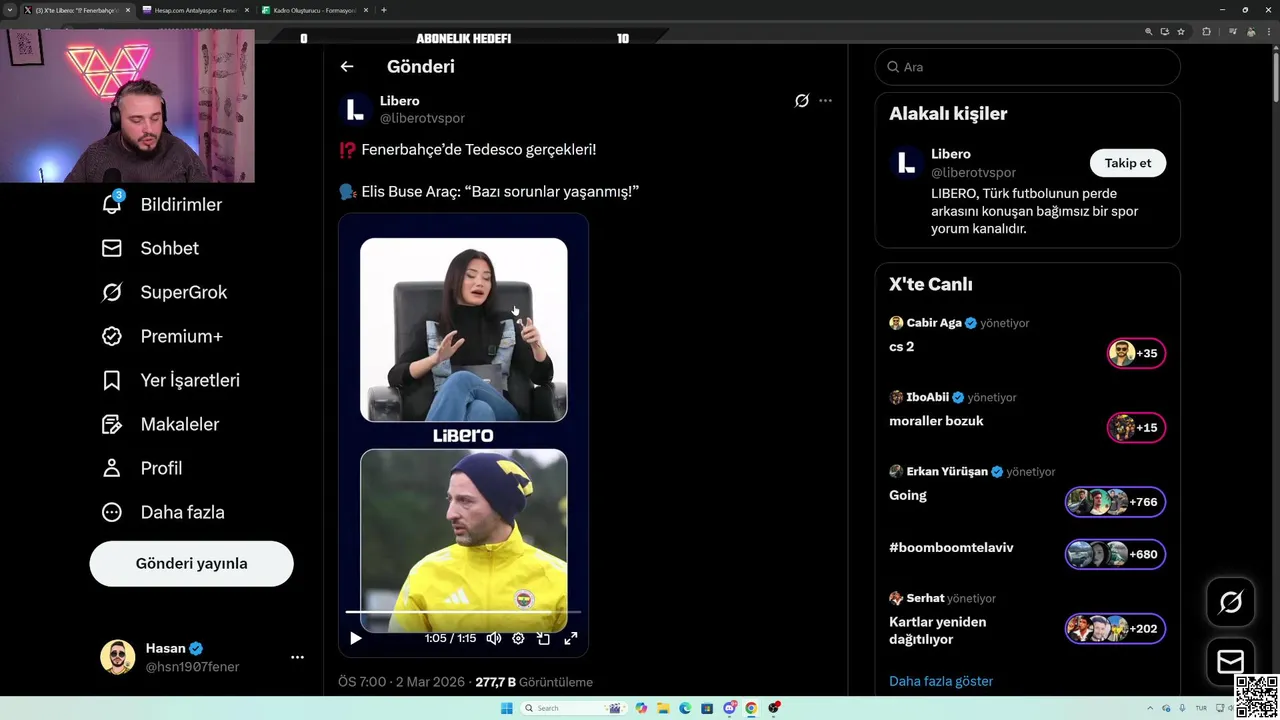Click Hasan's profile avatar
The image size is (1280, 720).
[117, 657]
